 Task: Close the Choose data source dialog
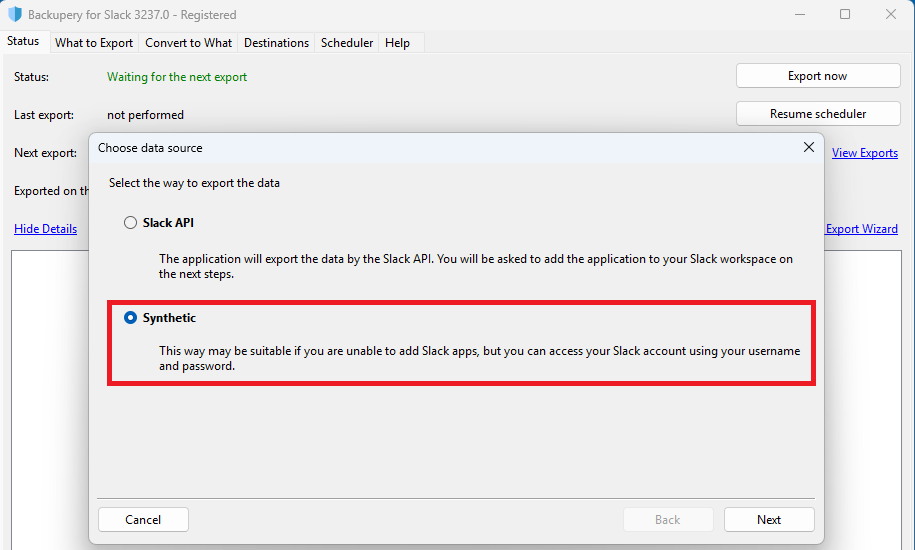(x=808, y=147)
